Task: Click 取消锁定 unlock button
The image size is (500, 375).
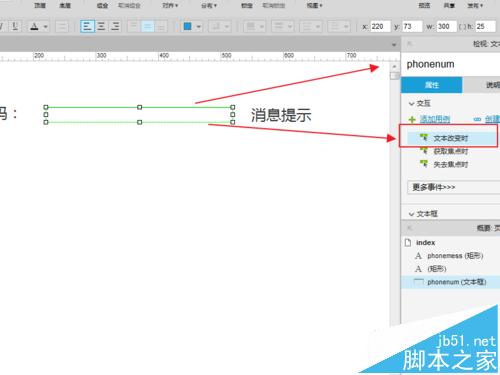Action: point(274,5)
